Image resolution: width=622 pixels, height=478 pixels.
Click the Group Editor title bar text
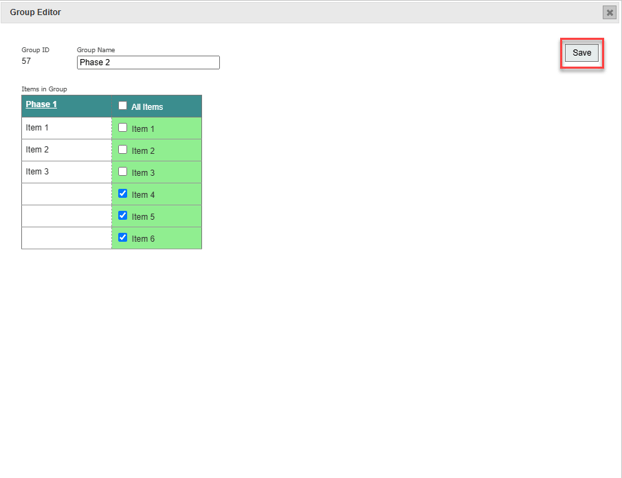tap(35, 12)
